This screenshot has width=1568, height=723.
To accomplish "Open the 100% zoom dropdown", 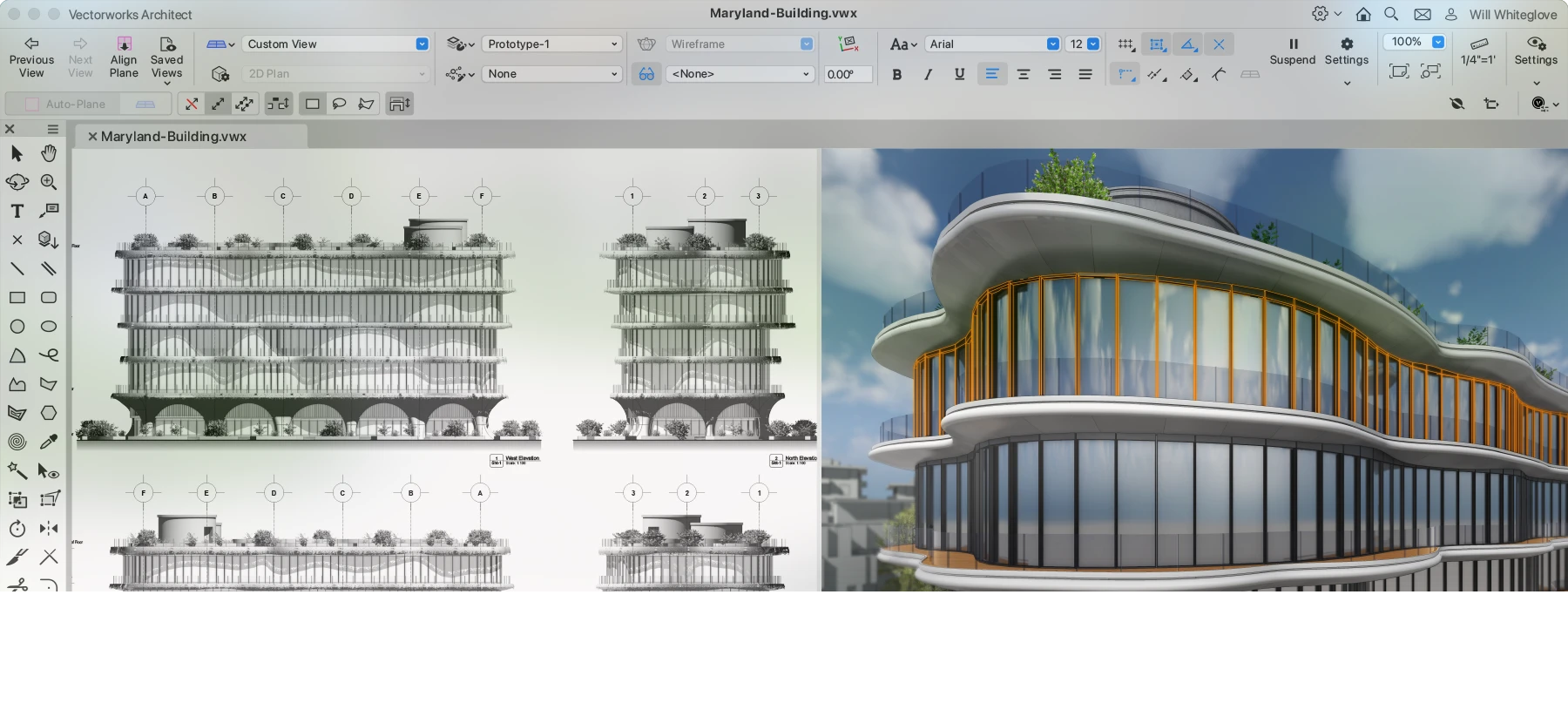I will point(1415,42).
